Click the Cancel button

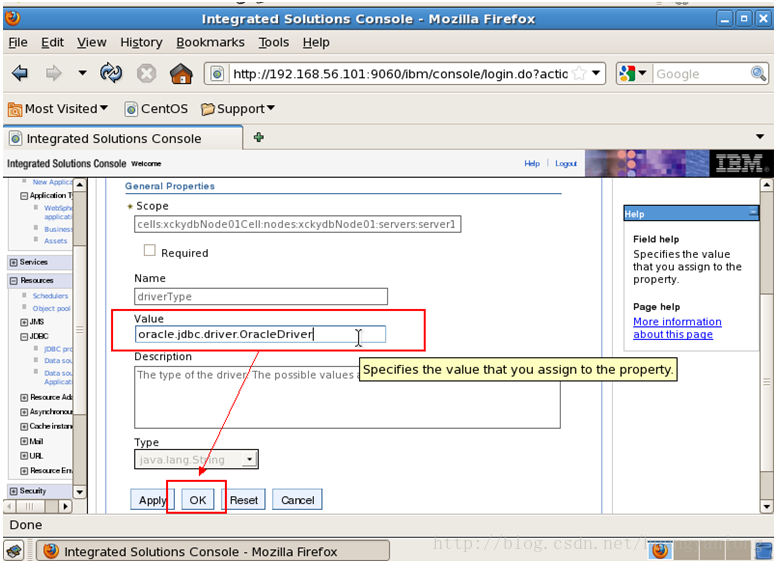click(x=297, y=500)
